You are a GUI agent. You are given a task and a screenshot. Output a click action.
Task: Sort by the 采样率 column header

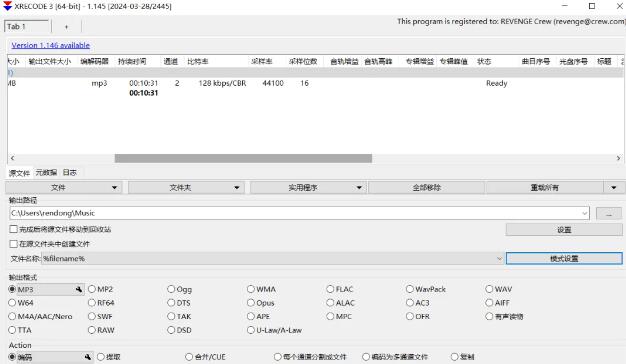[262, 61]
